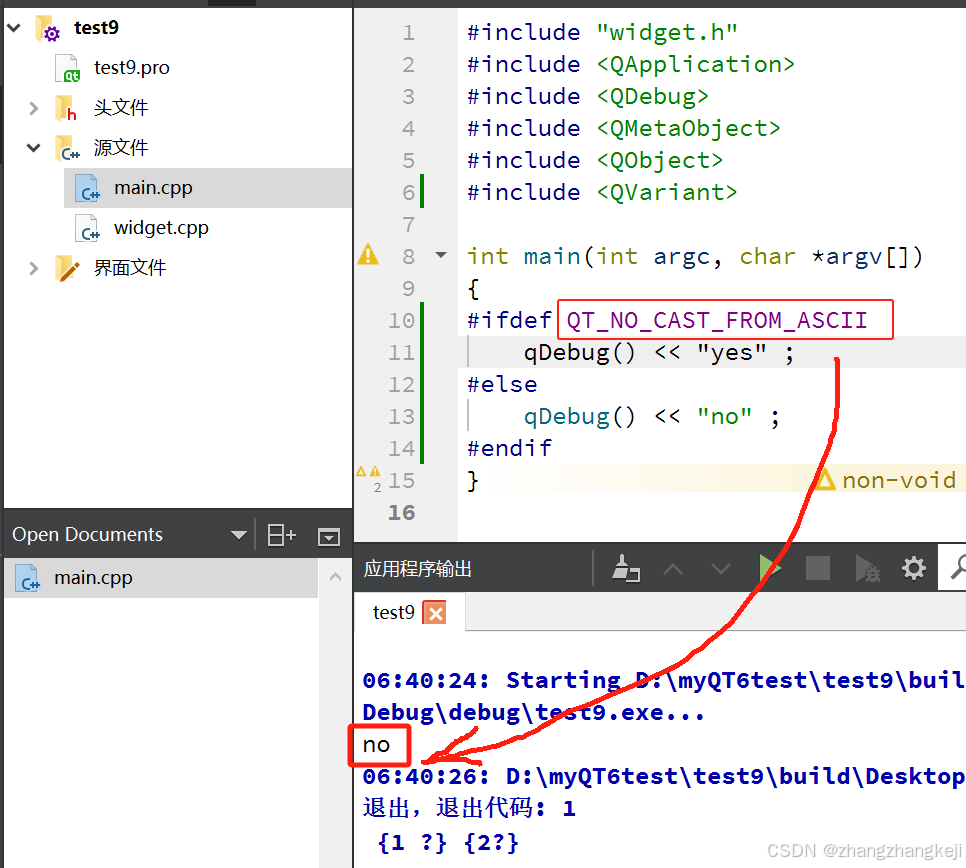
Task: Click the 应用程序输出 pane title
Action: point(417,569)
